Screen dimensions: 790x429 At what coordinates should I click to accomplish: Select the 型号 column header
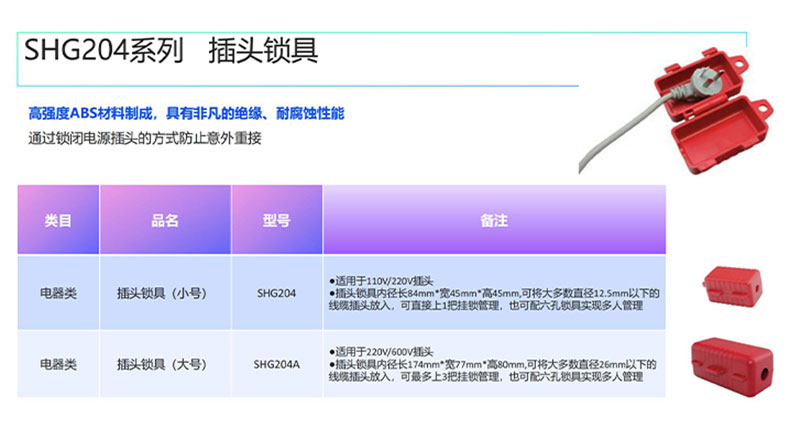(x=276, y=220)
